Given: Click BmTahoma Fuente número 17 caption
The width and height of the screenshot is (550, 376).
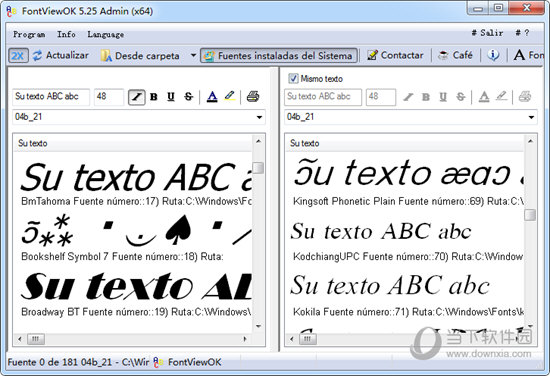Looking at the screenshot, I should 136,201.
